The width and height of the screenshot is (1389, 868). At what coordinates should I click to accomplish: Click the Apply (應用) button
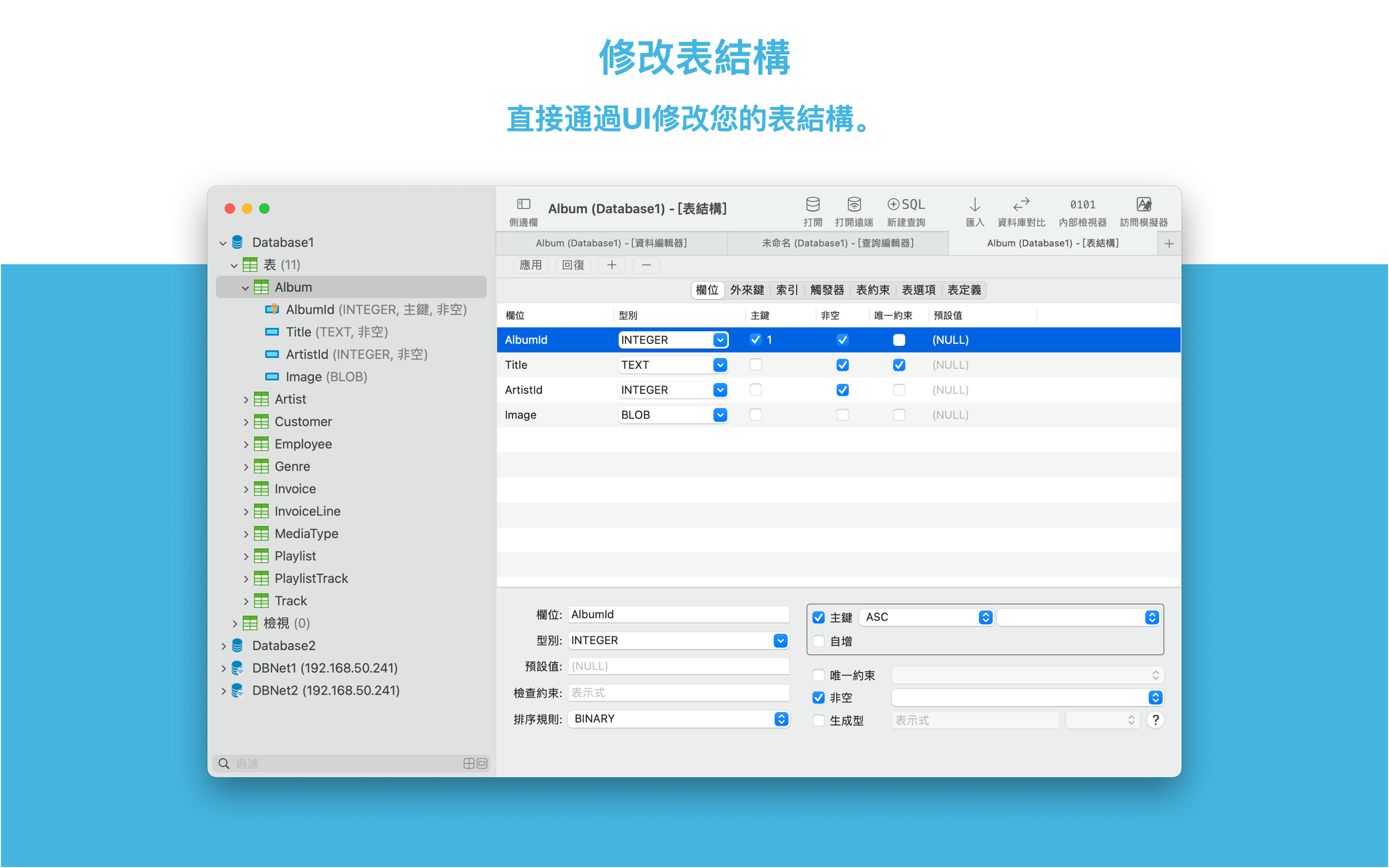point(531,265)
